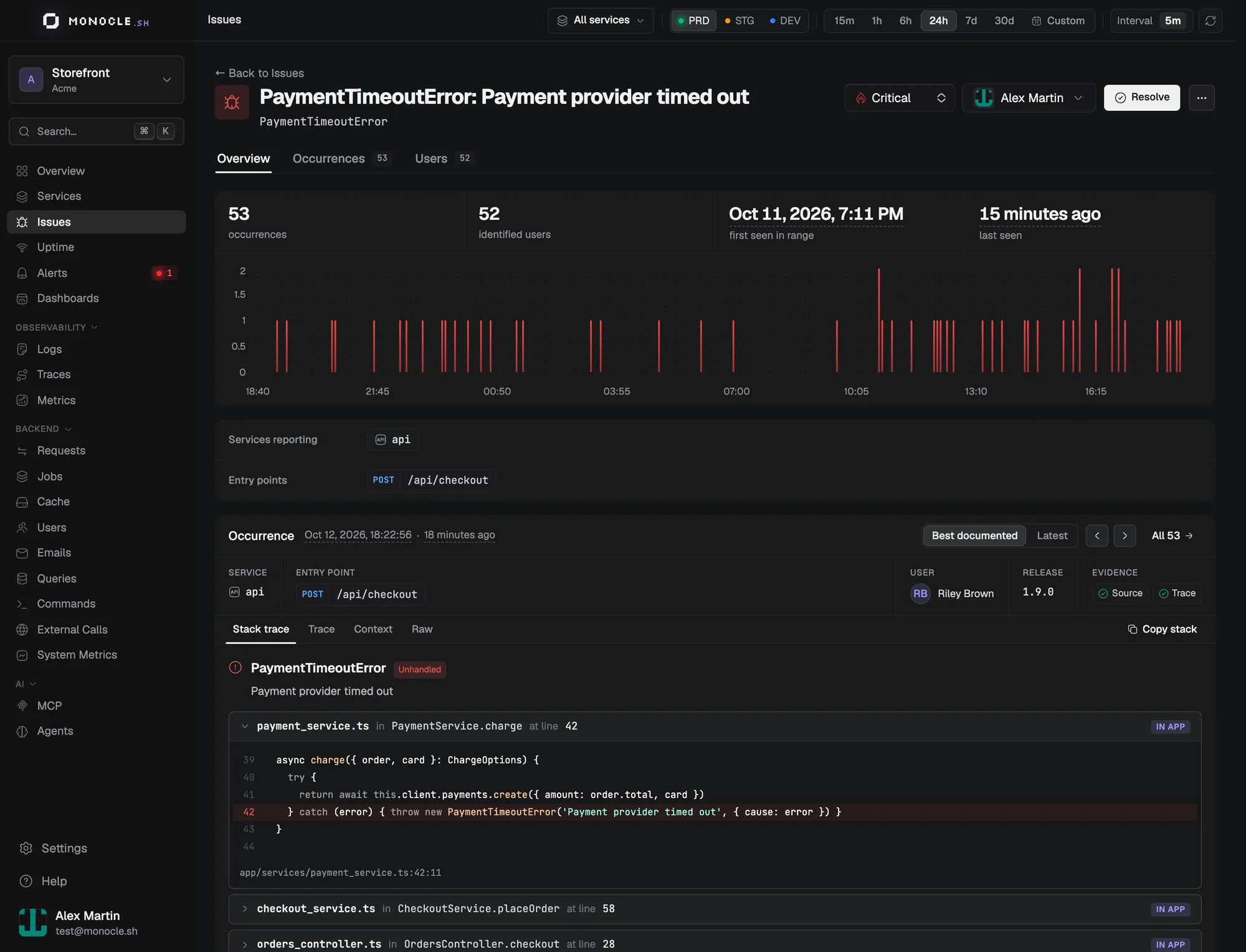This screenshot has width=1246, height=952.
Task: Collapse the AI sidebar section
Action: click(x=26, y=684)
